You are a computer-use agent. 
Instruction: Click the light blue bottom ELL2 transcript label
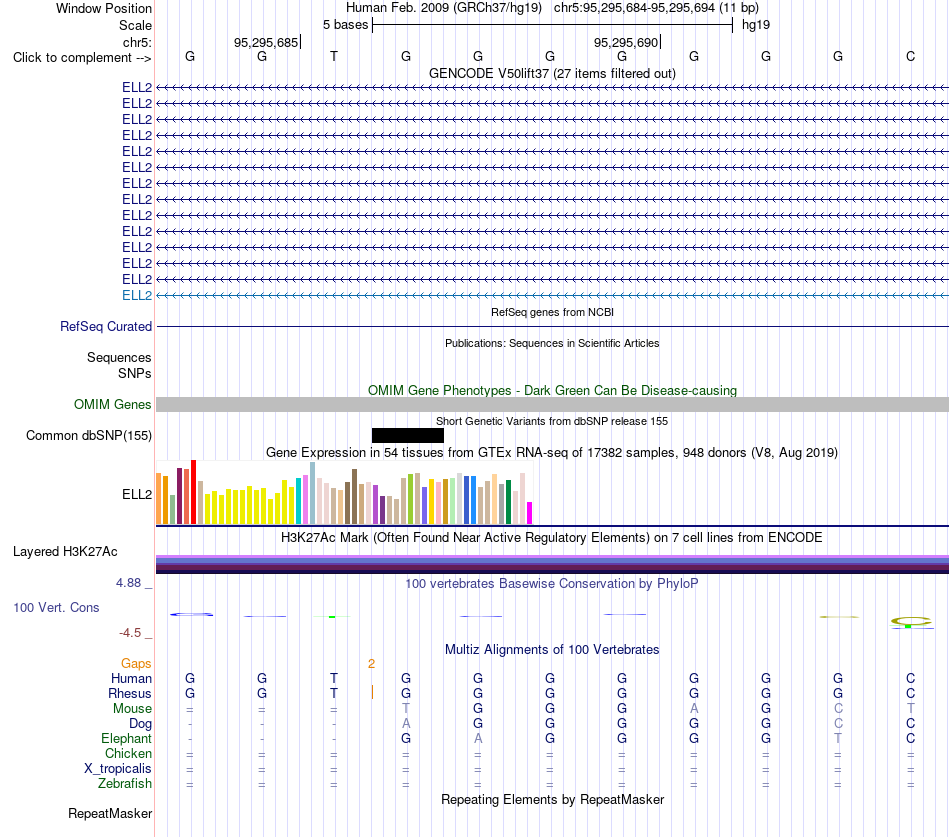coord(137,295)
